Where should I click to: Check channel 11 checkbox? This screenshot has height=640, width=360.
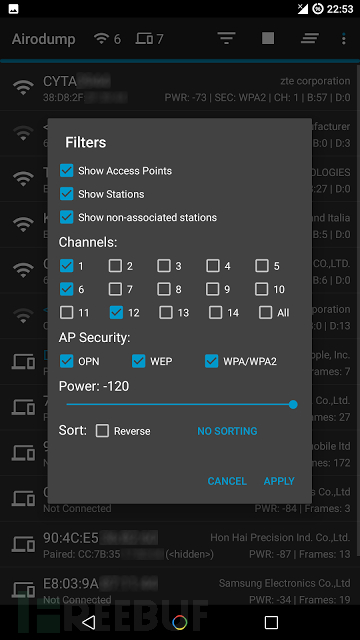pyautogui.click(x=67, y=313)
